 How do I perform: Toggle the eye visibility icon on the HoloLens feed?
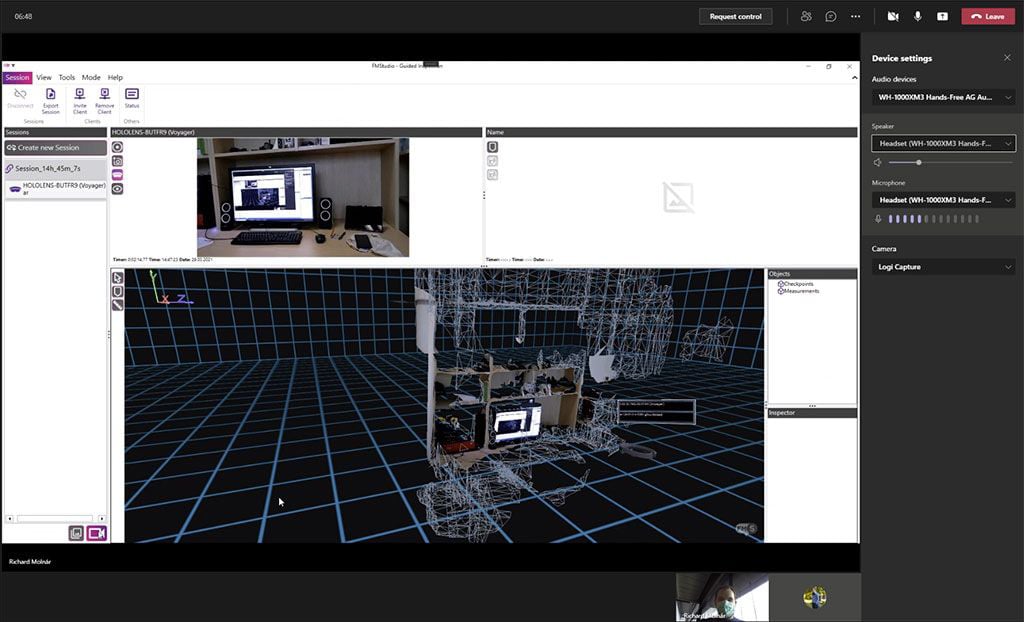[x=118, y=188]
